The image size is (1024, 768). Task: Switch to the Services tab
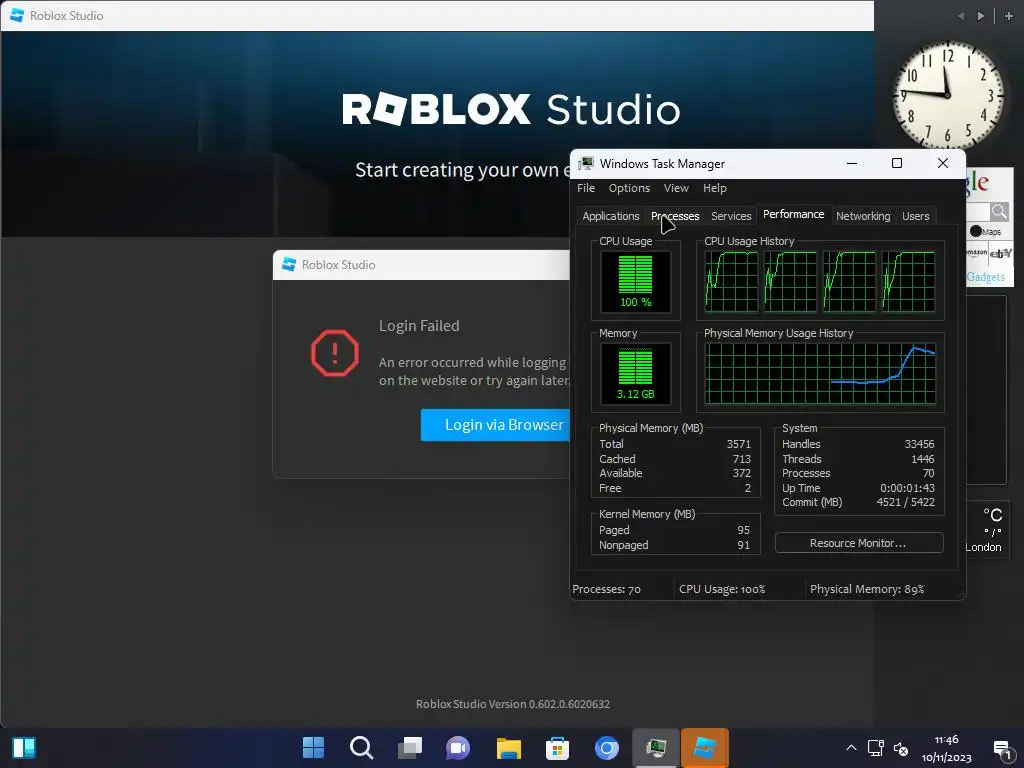(731, 216)
